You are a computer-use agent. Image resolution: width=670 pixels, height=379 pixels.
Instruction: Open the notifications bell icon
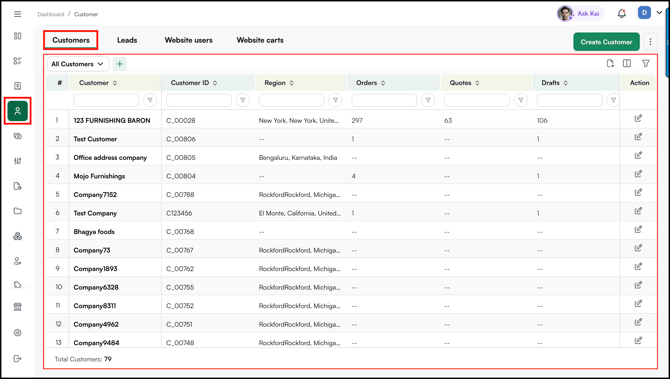click(622, 14)
